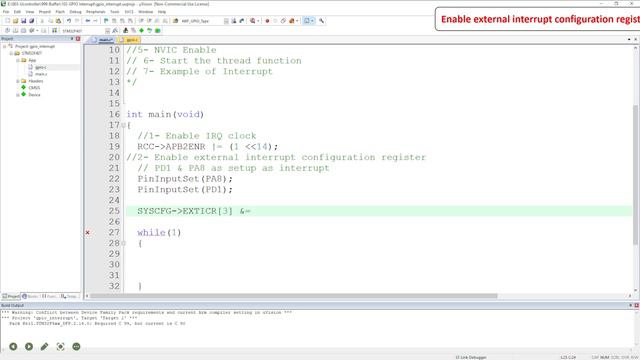Click the green back arrow overlay button
This screenshot has width=640, height=360.
point(13,347)
